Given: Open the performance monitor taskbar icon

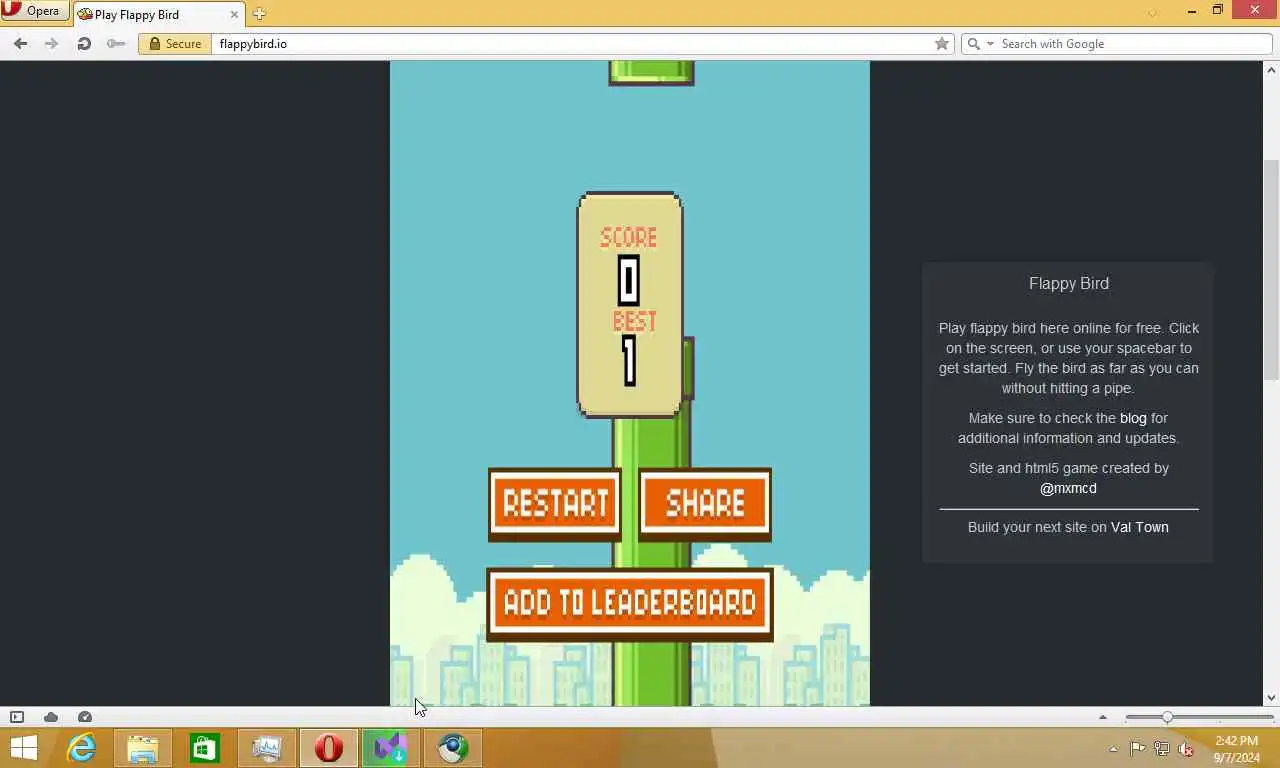Looking at the screenshot, I should [x=267, y=748].
